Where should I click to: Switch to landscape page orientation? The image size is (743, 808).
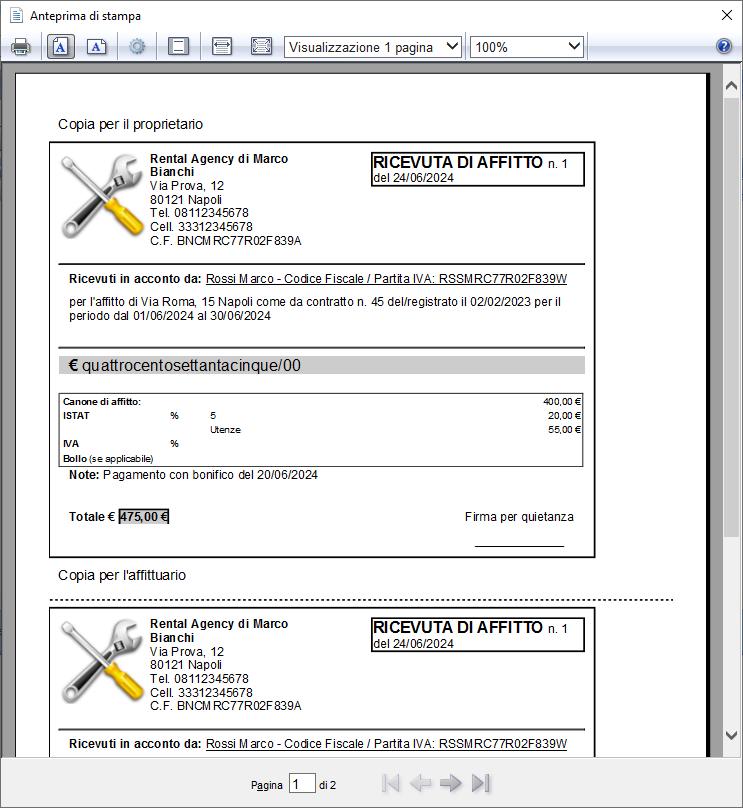coord(96,47)
